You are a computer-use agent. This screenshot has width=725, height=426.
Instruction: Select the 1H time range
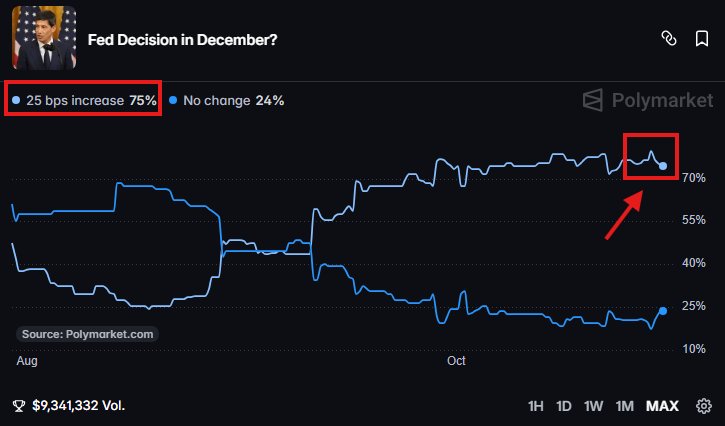tap(536, 406)
